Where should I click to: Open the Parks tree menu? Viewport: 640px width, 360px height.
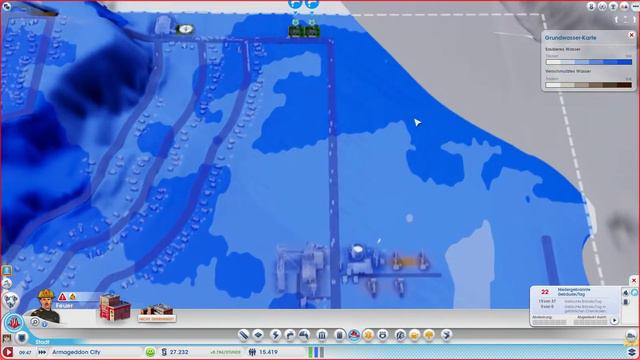point(429,335)
